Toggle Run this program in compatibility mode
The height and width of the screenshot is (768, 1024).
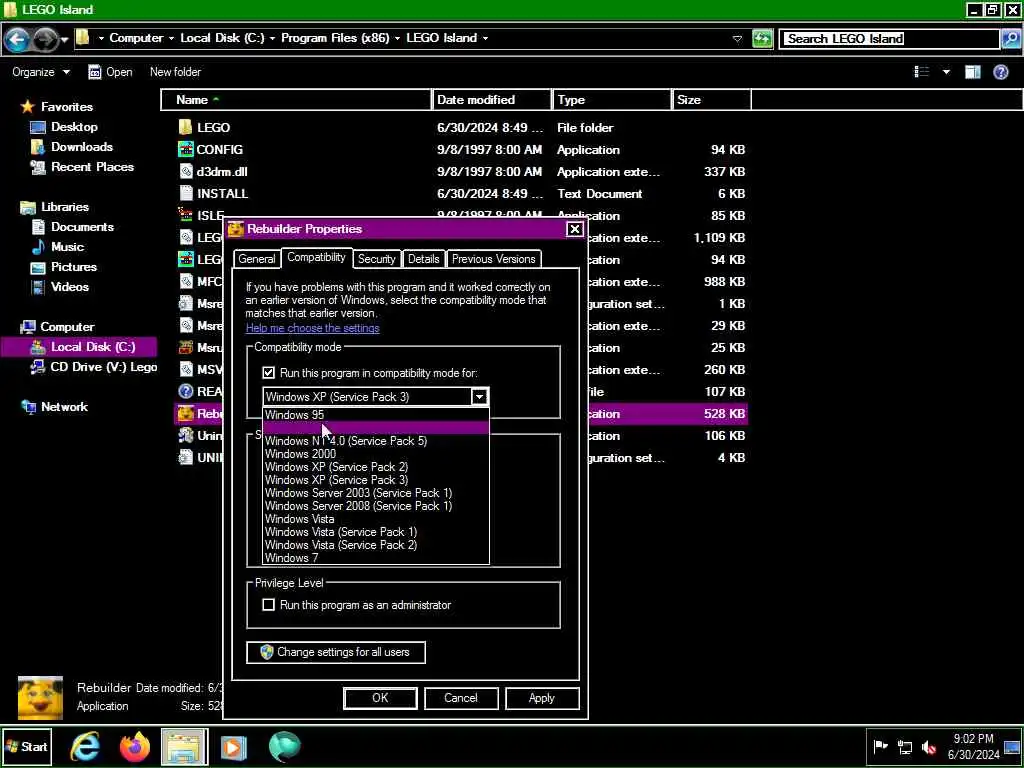pos(268,373)
